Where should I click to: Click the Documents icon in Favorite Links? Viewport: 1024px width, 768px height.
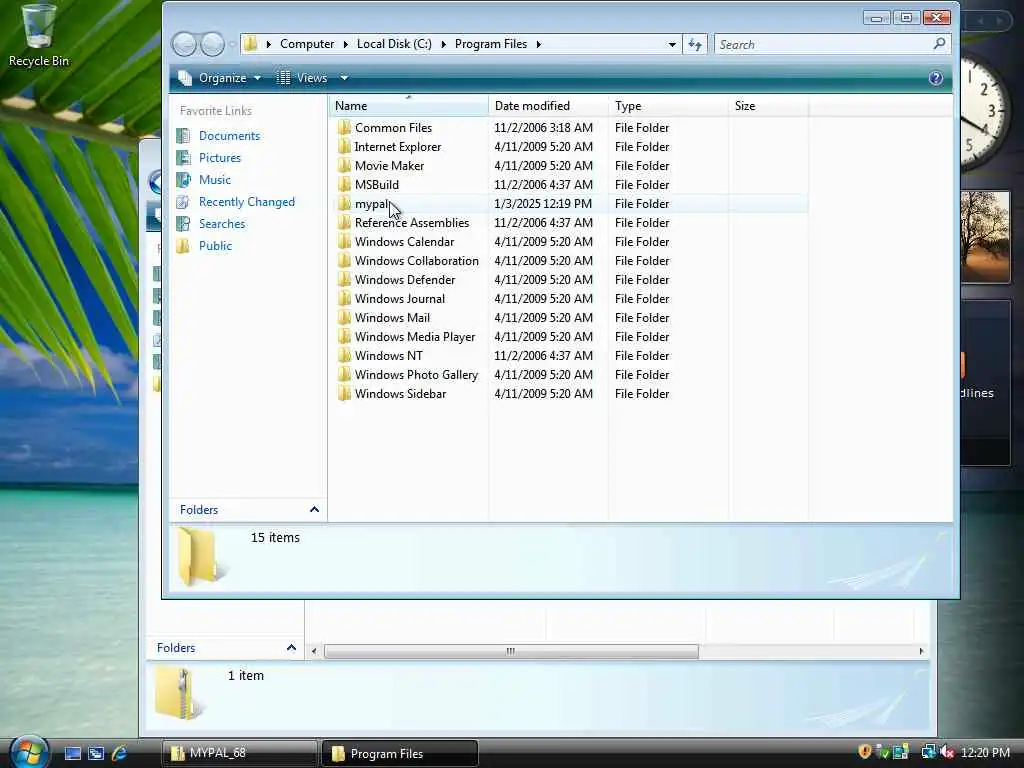click(184, 136)
